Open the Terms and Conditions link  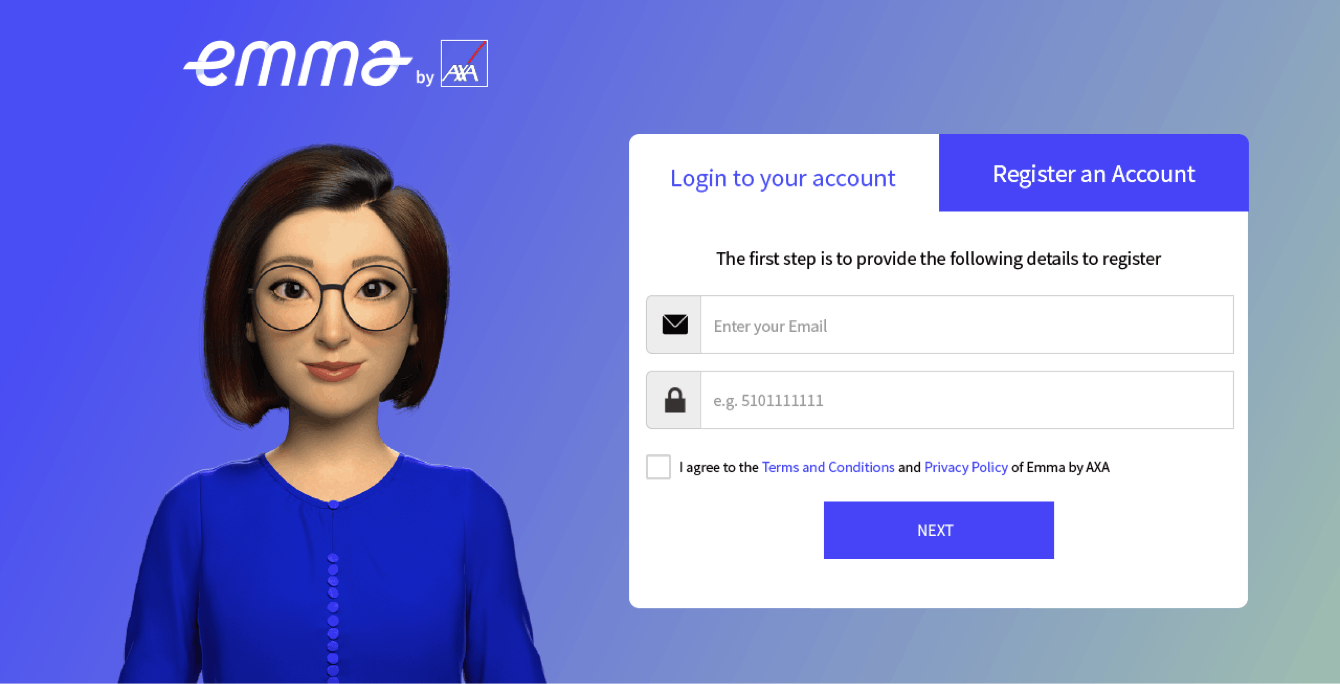tap(828, 467)
